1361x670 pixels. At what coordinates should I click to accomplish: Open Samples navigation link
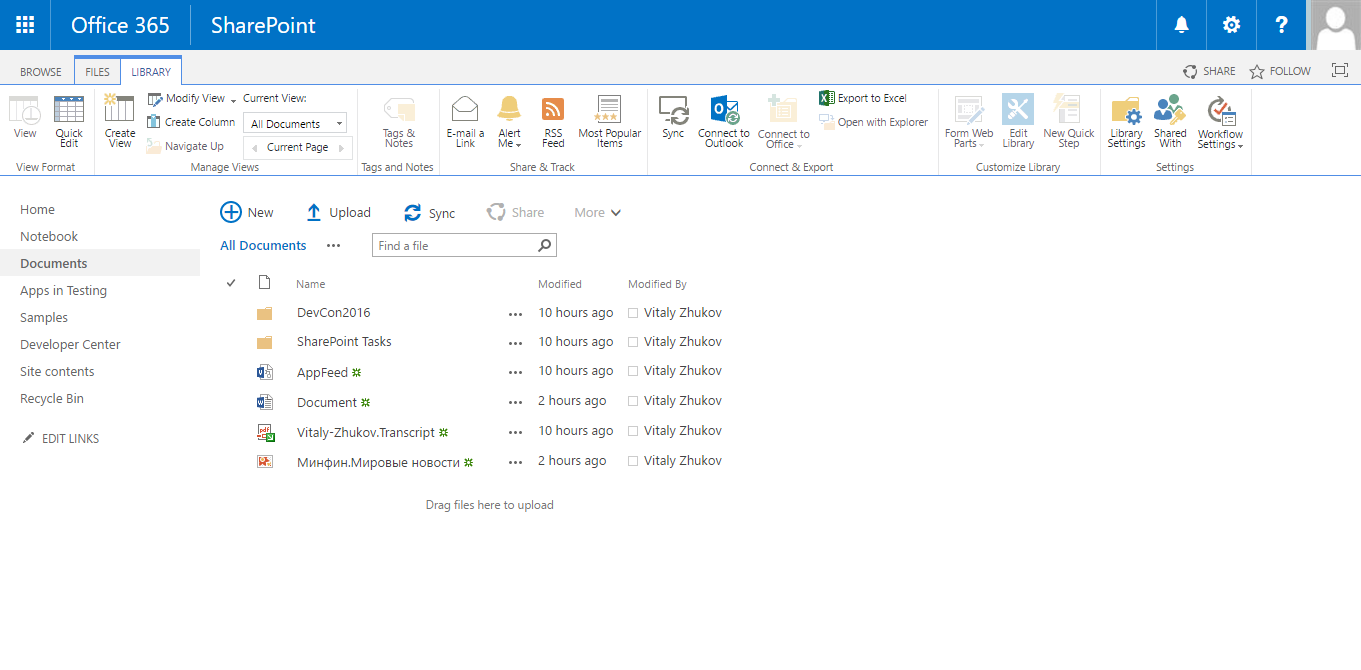coord(44,317)
